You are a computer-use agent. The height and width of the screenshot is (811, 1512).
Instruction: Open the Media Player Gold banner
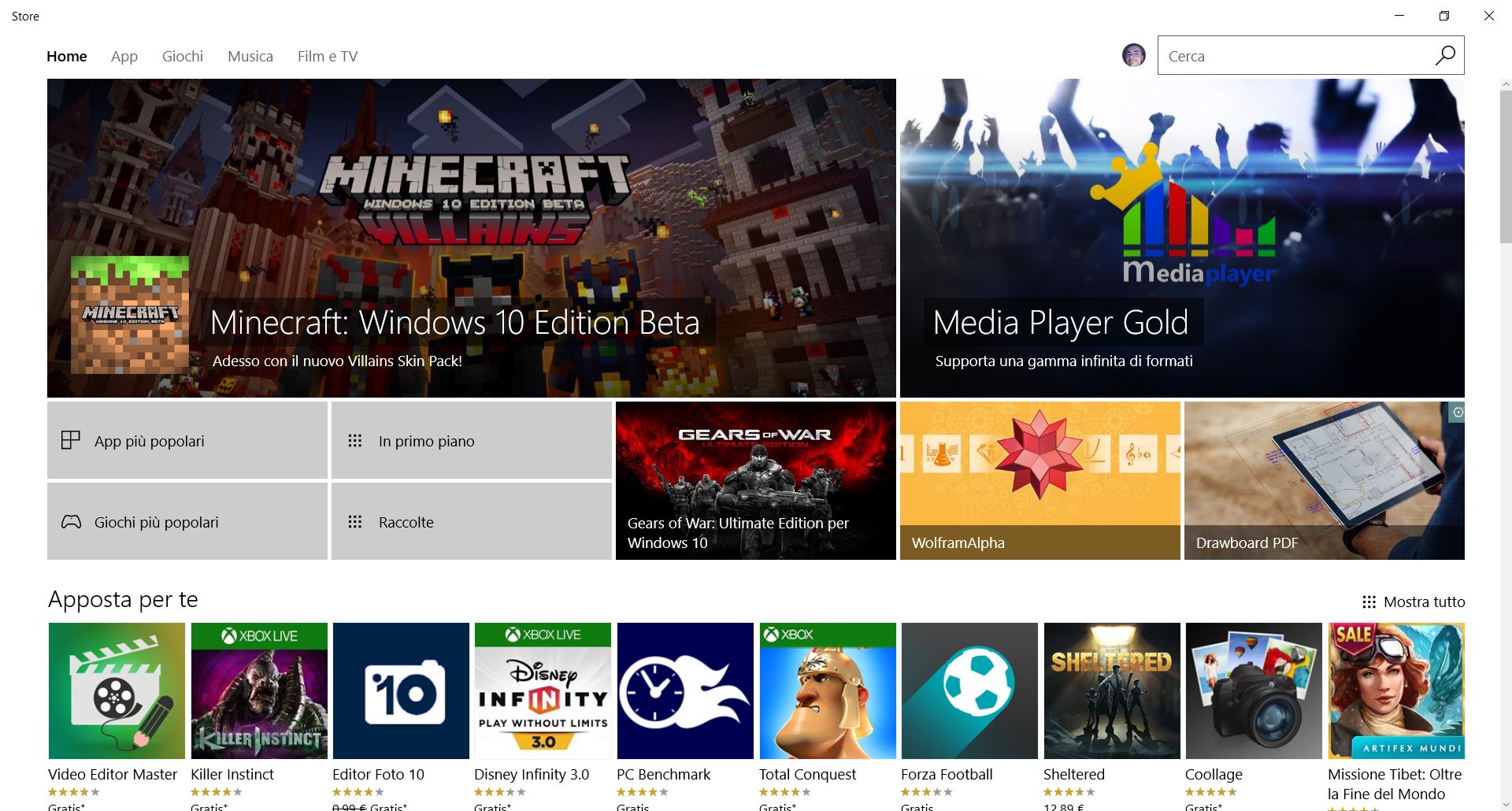click(1182, 238)
